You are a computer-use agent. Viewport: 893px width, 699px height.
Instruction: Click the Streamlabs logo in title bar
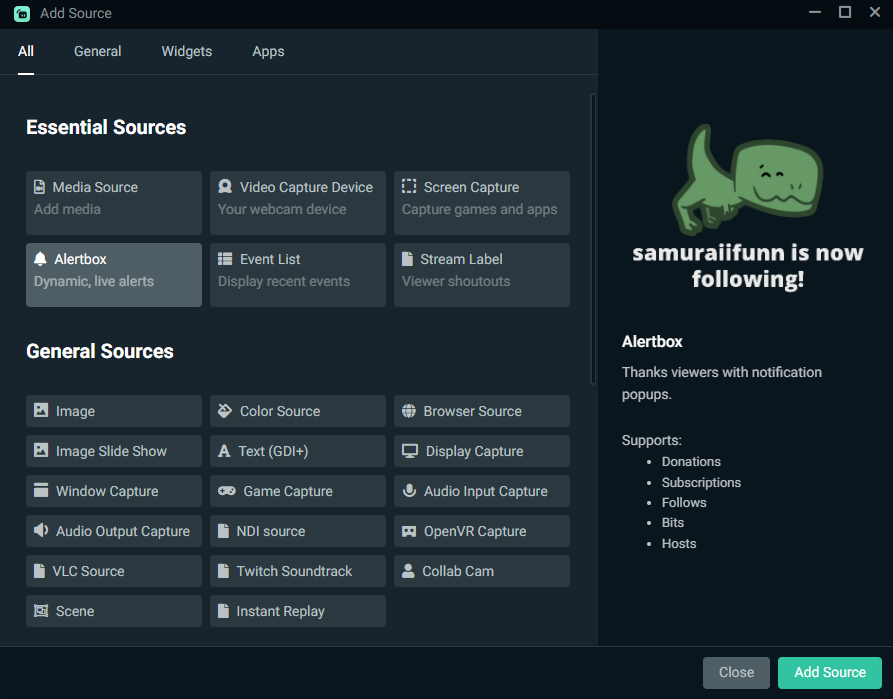click(x=22, y=13)
